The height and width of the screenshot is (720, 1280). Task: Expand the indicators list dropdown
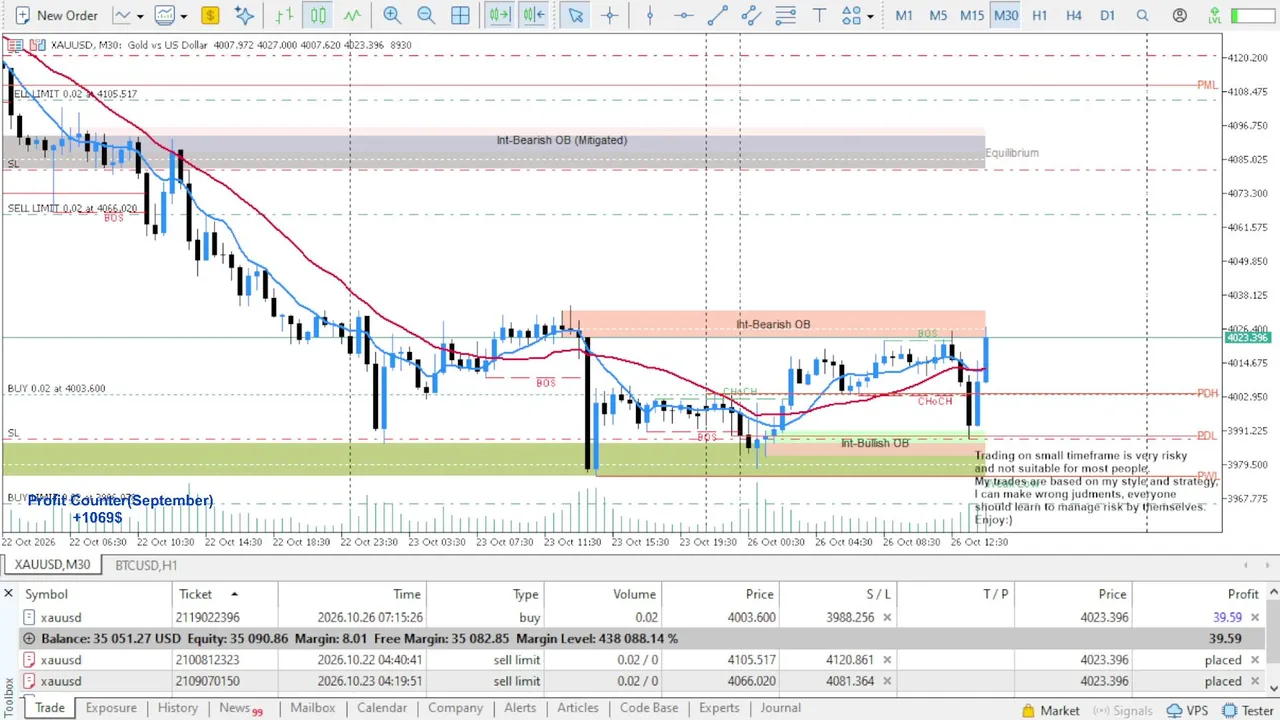coord(183,16)
